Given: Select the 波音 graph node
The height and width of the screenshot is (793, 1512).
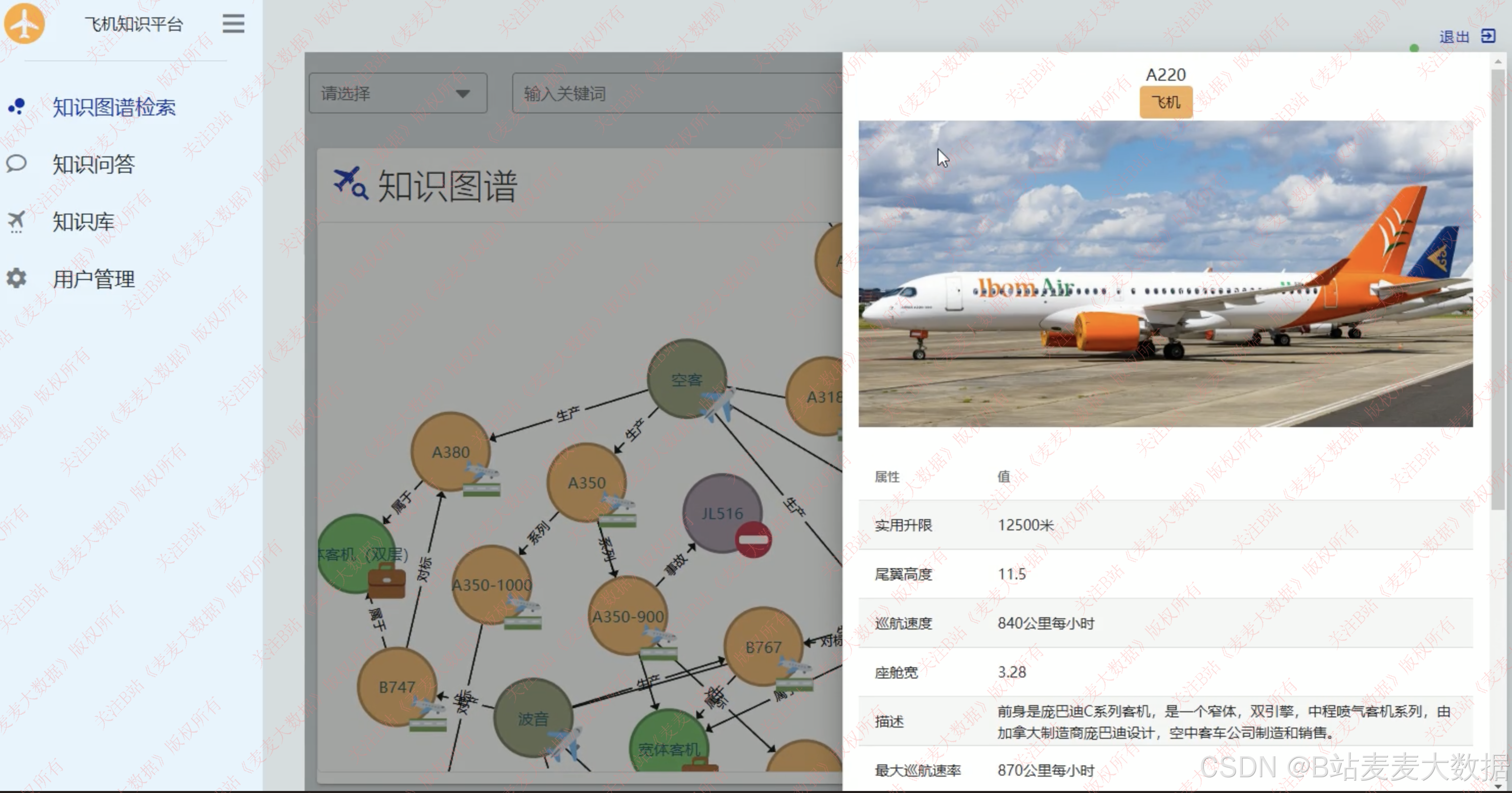Looking at the screenshot, I should point(533,718).
